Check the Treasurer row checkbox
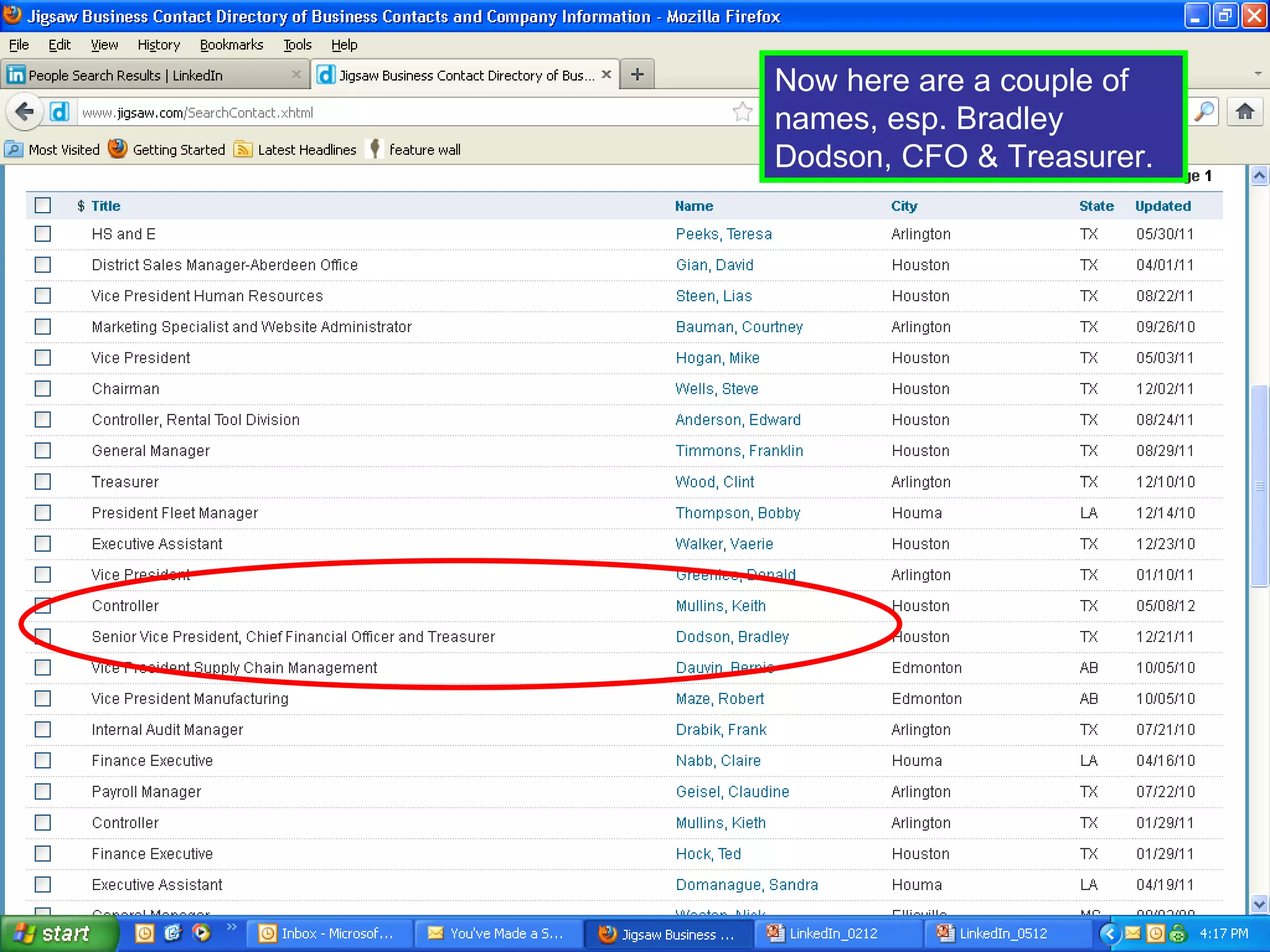The image size is (1270, 952). click(x=43, y=482)
